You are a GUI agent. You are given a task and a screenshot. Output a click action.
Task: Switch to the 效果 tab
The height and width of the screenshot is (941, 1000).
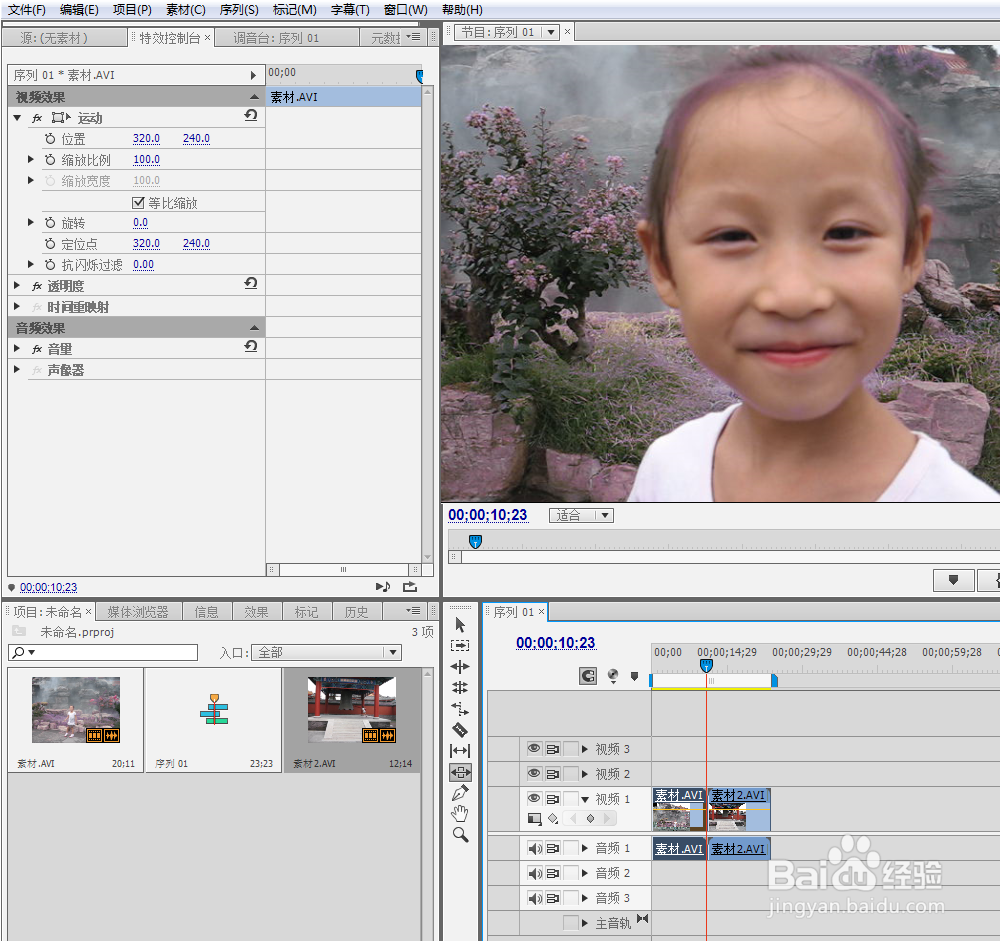click(x=256, y=612)
